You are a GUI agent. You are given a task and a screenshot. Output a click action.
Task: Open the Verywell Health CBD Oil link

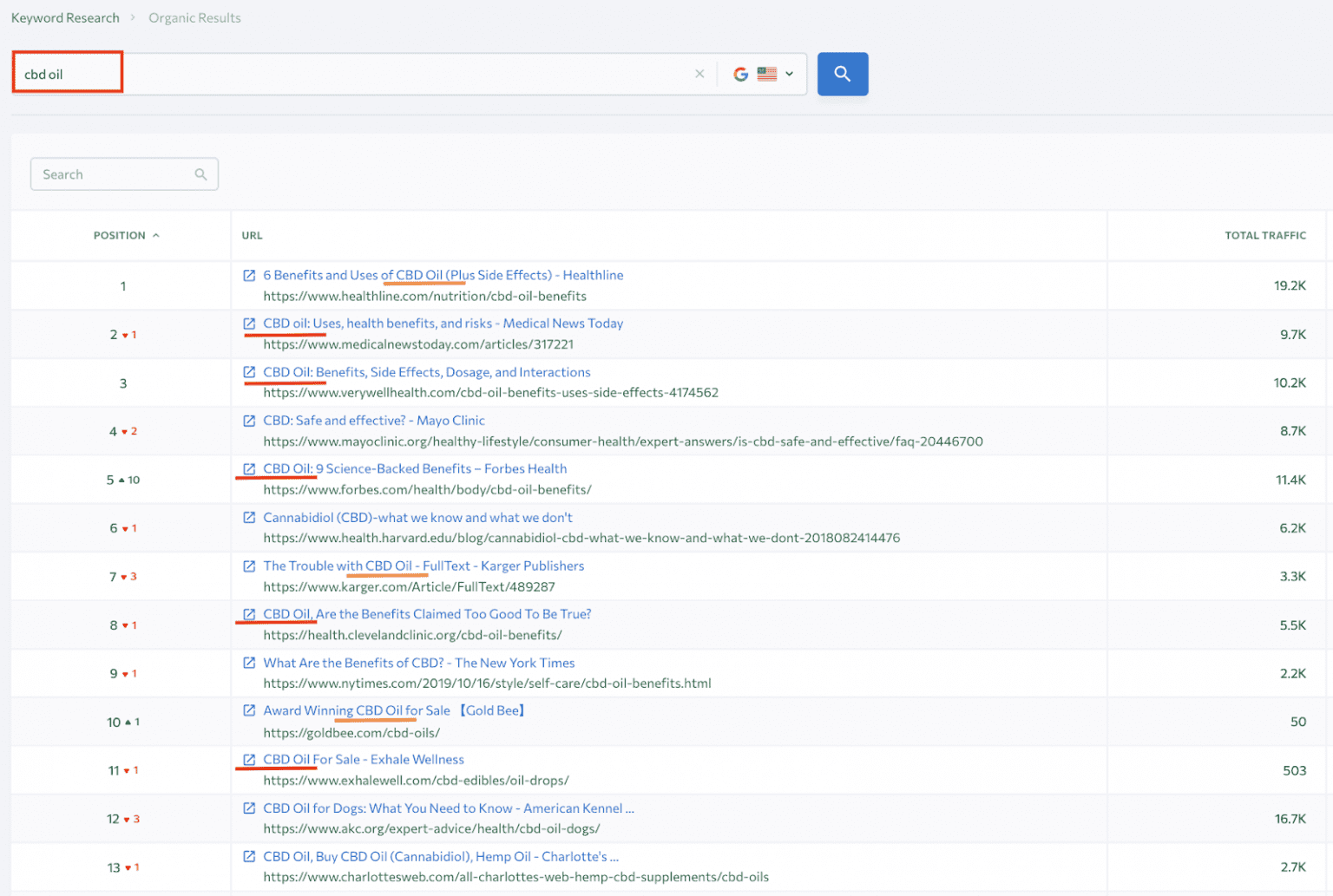(426, 372)
